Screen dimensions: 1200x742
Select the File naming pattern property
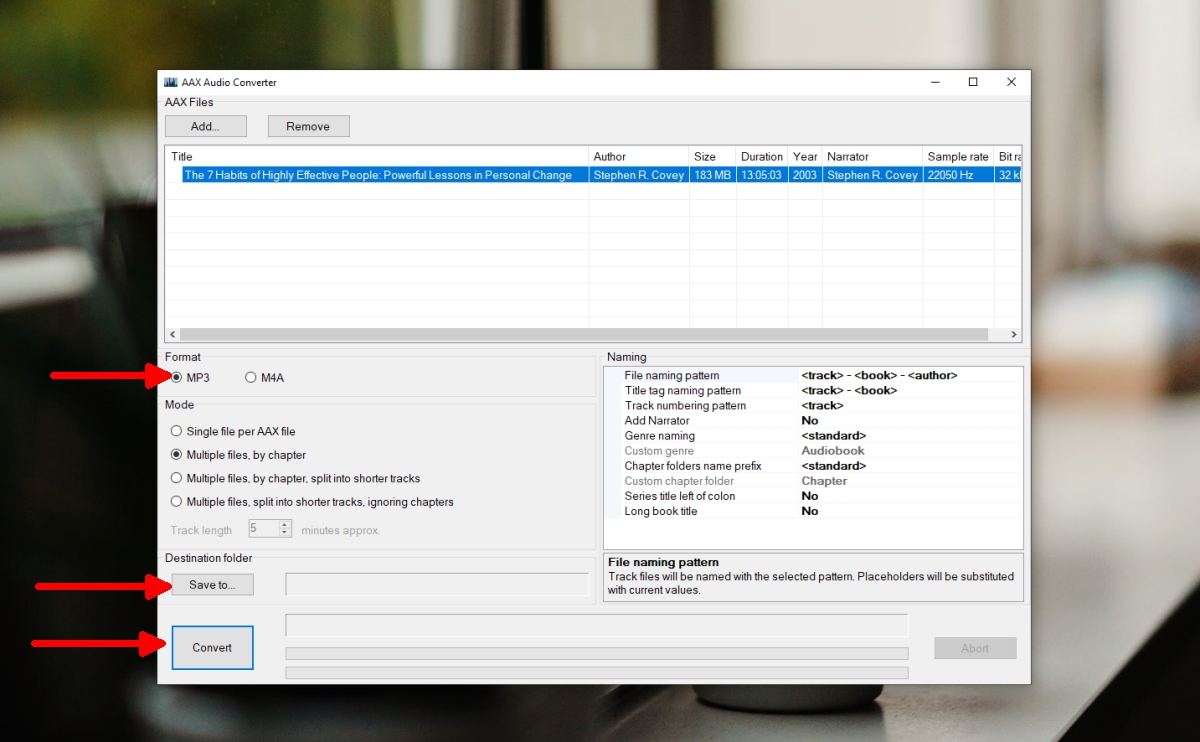tap(813, 375)
